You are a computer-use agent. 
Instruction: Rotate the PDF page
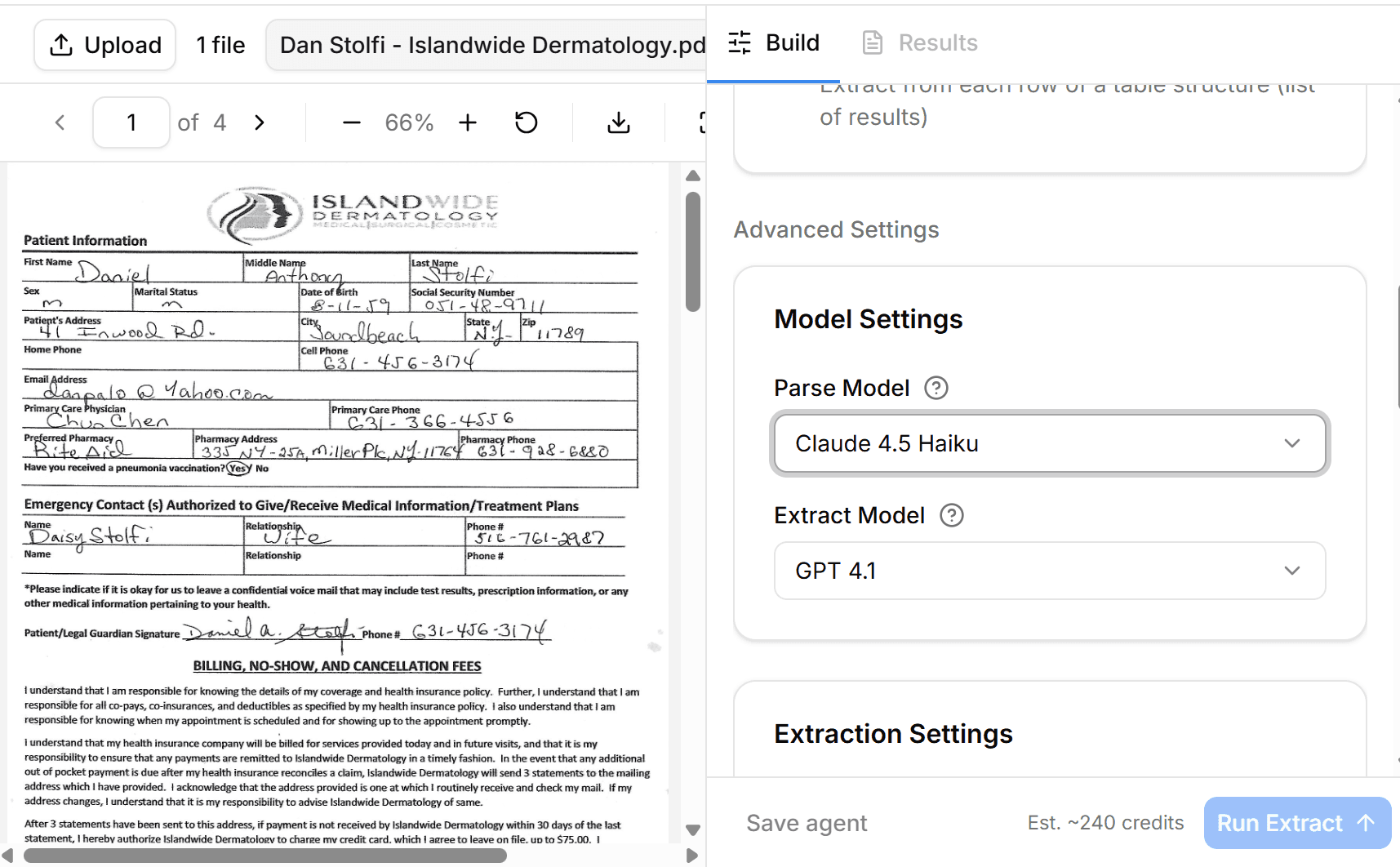(527, 122)
